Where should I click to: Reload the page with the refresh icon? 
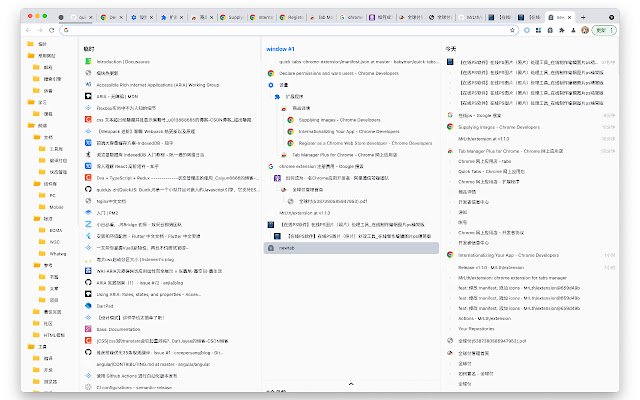click(x=51, y=30)
